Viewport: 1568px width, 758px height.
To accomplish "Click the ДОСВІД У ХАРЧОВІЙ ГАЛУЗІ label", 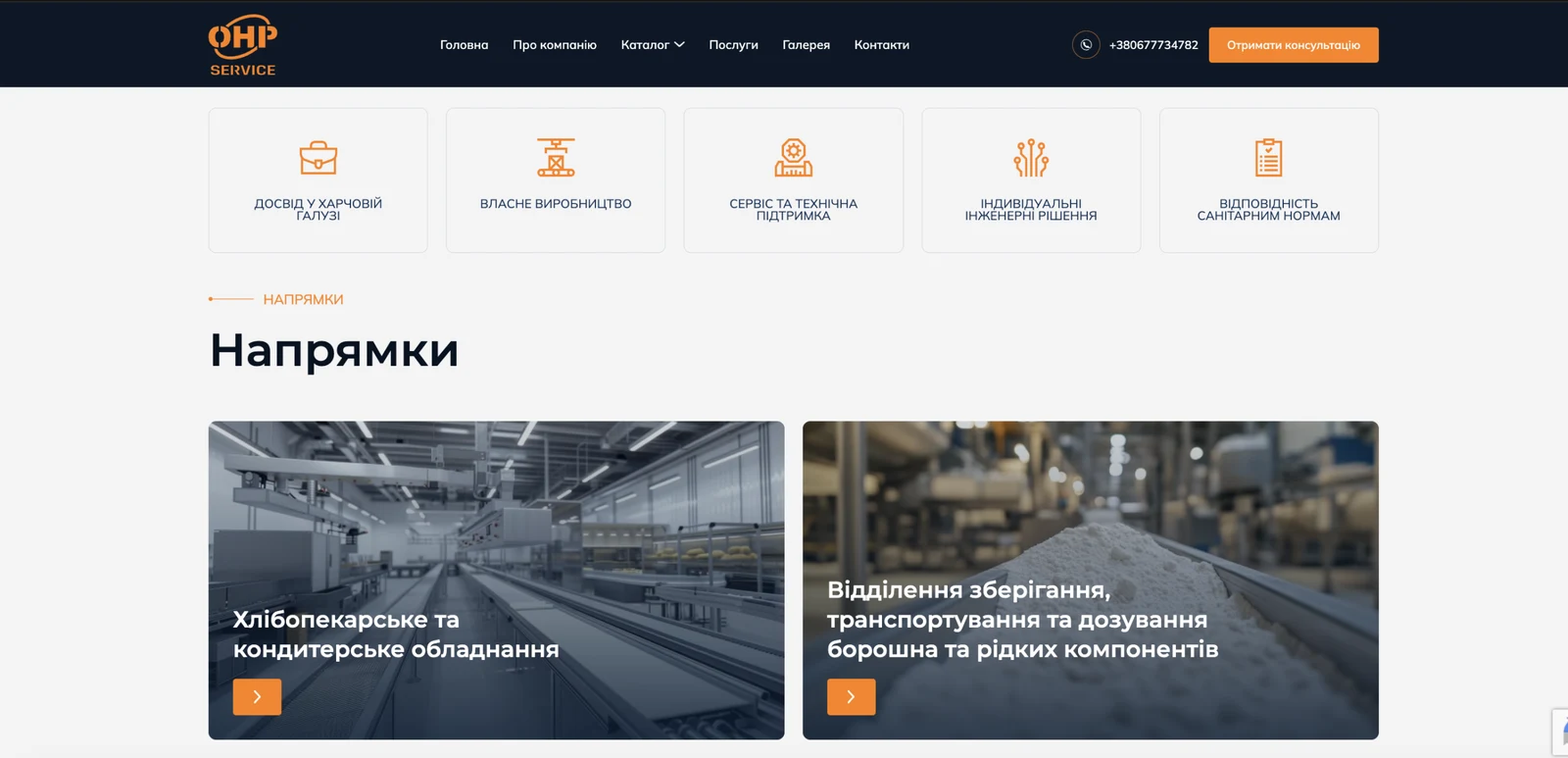I will pos(318,210).
